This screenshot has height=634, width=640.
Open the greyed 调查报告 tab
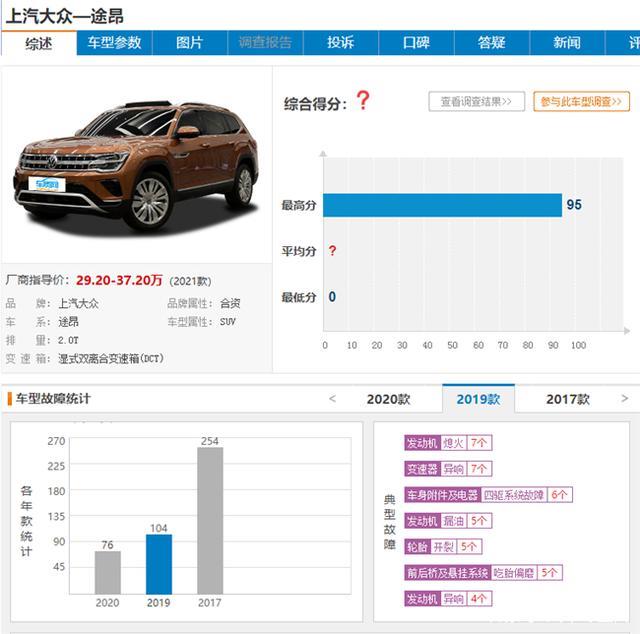tap(265, 42)
